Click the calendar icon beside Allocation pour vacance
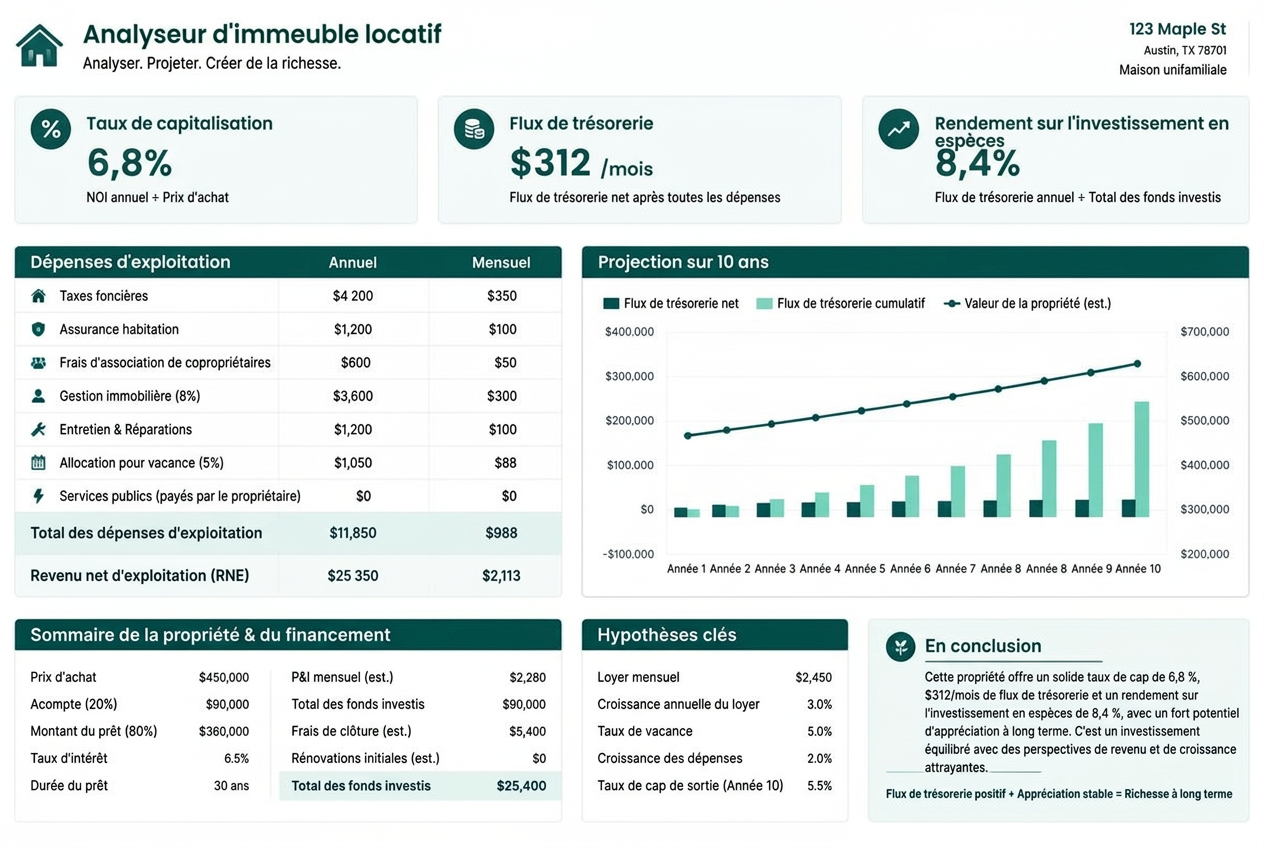Screen dimensions: 1264x848 point(38,462)
